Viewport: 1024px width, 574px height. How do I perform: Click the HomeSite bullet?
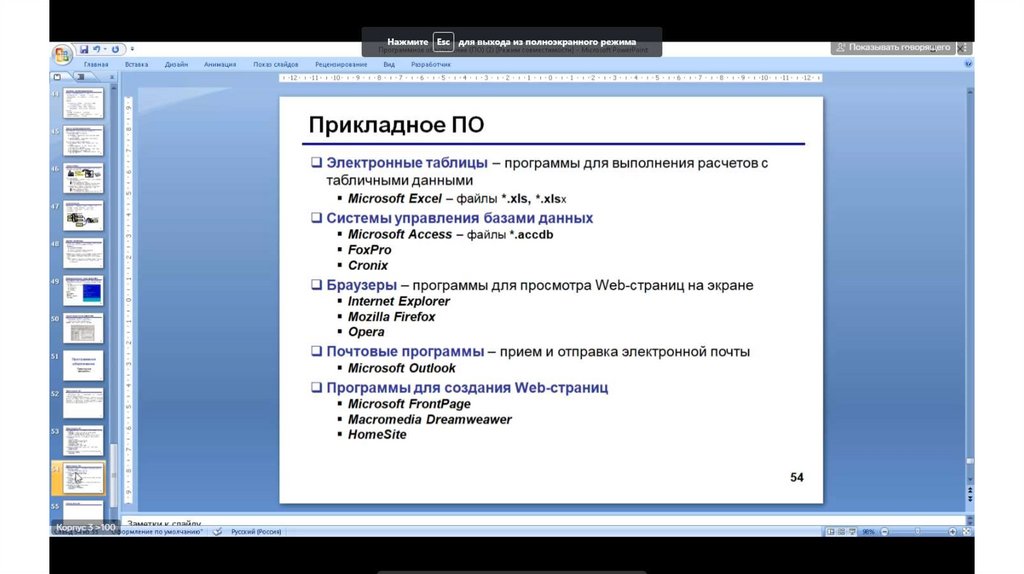click(377, 435)
